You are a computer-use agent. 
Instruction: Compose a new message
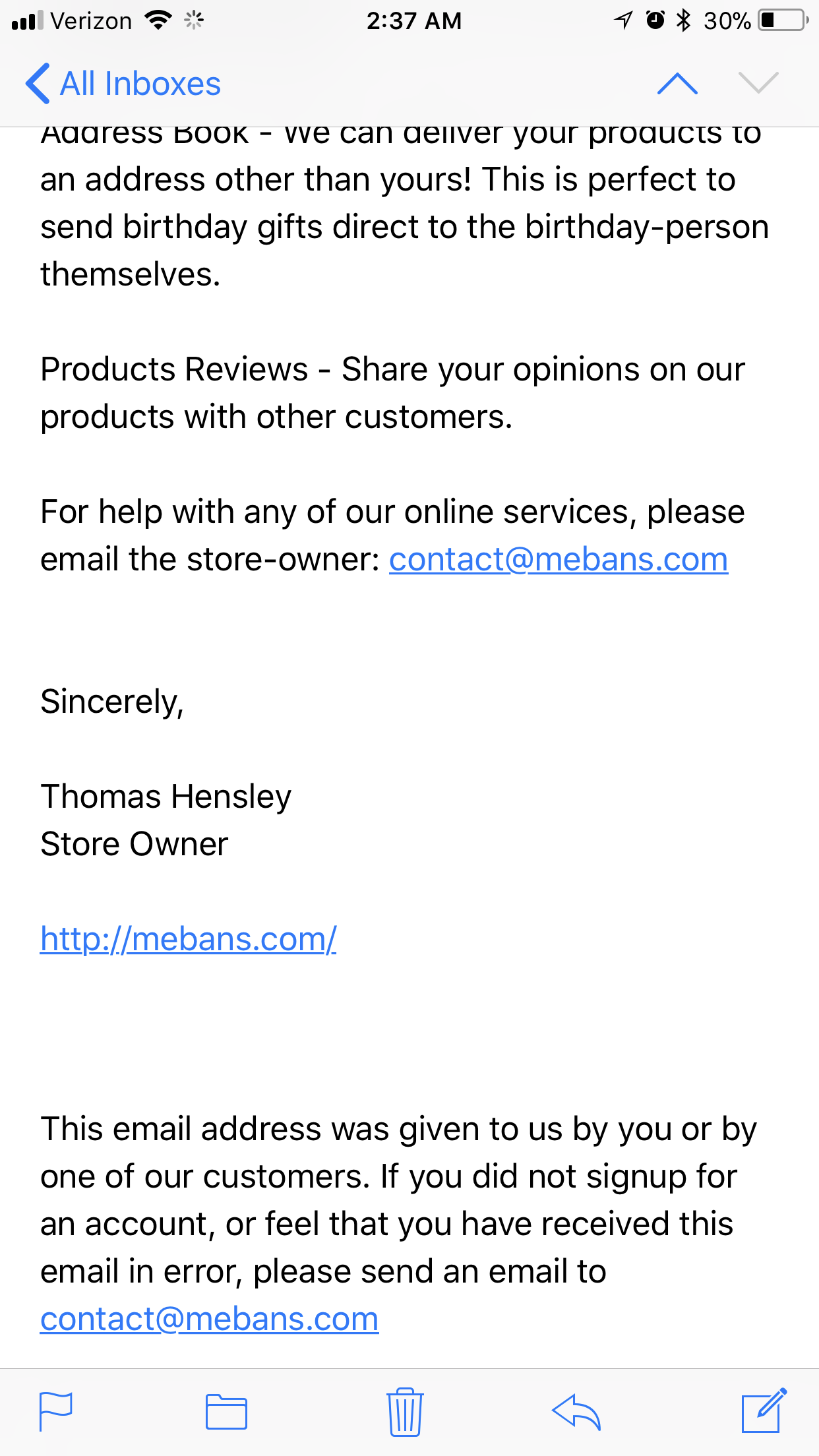[764, 1410]
